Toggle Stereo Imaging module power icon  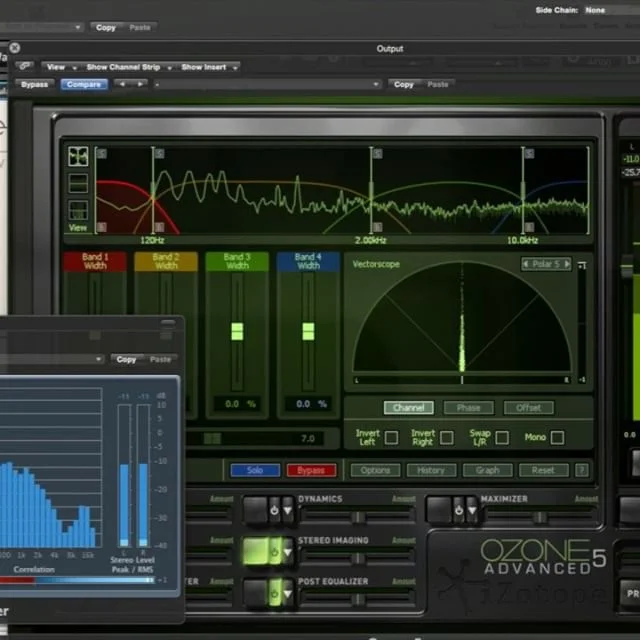[274, 551]
